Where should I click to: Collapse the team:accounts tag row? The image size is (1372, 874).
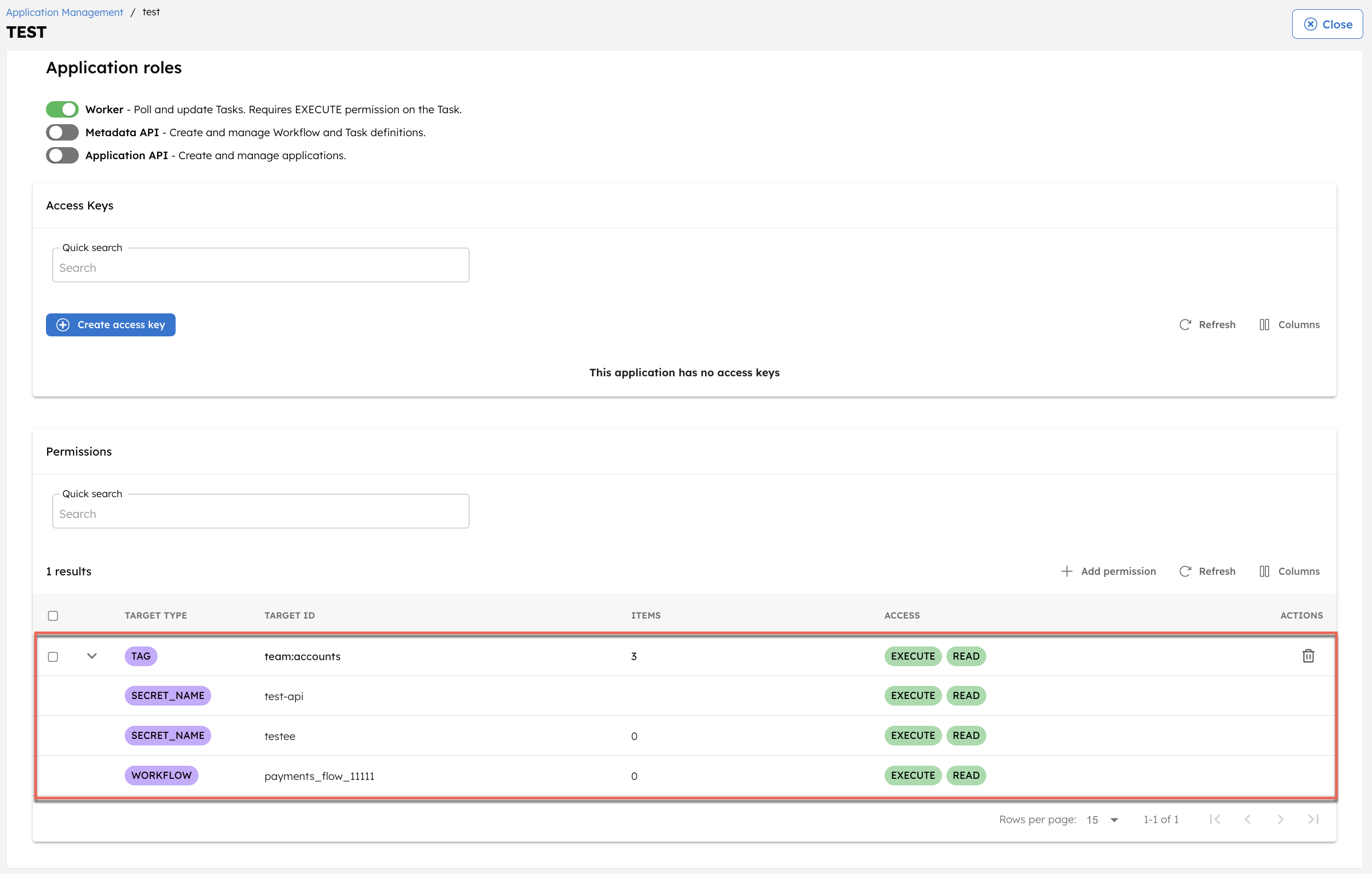click(92, 656)
